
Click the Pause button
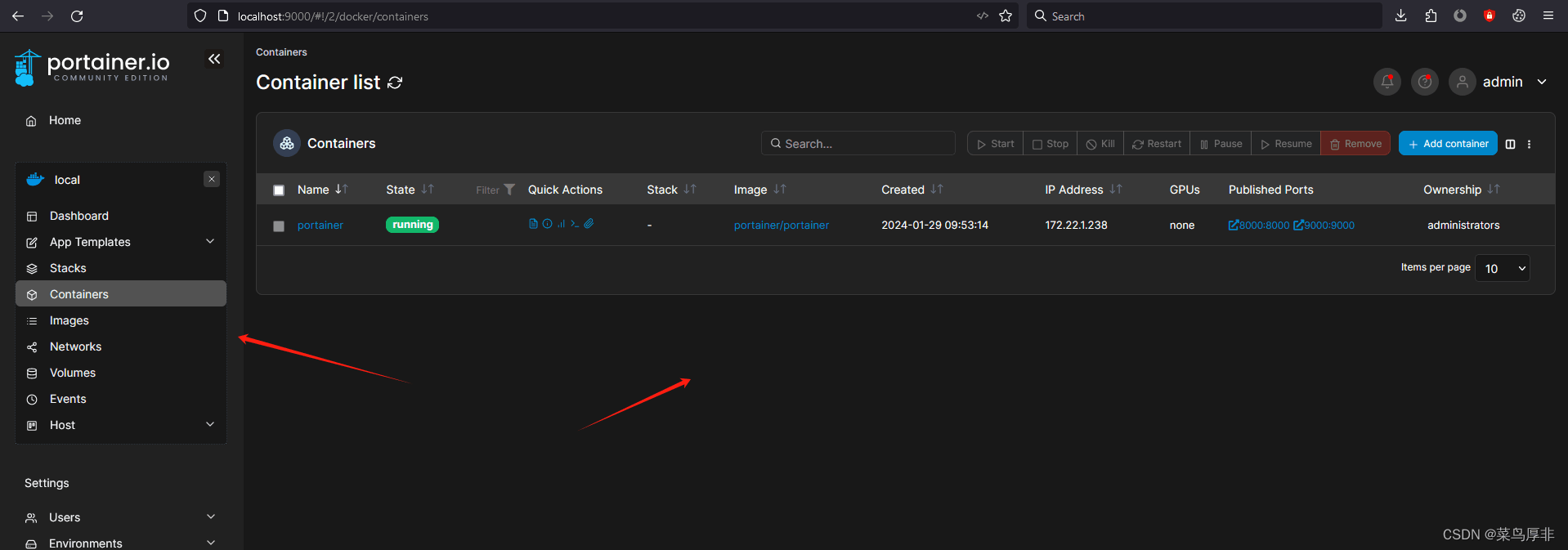(x=1221, y=143)
